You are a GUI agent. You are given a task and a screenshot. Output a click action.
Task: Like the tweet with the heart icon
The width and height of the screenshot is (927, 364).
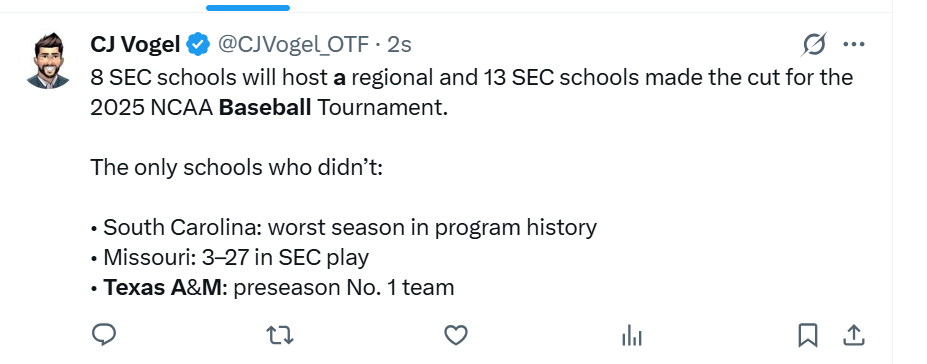coord(456,335)
